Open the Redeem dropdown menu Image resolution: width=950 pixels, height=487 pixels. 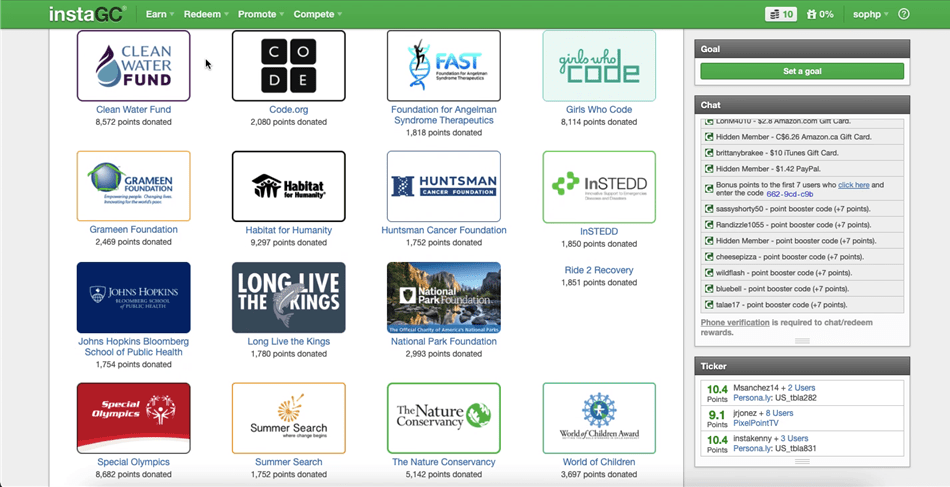point(207,14)
